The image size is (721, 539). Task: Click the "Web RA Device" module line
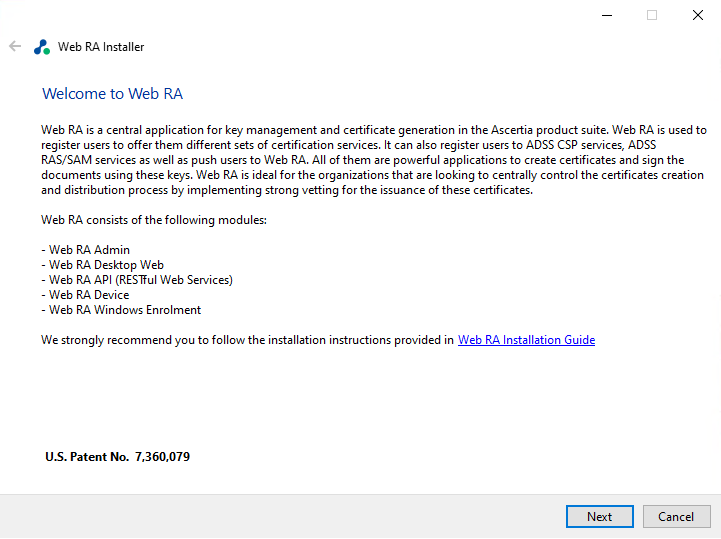click(x=88, y=295)
